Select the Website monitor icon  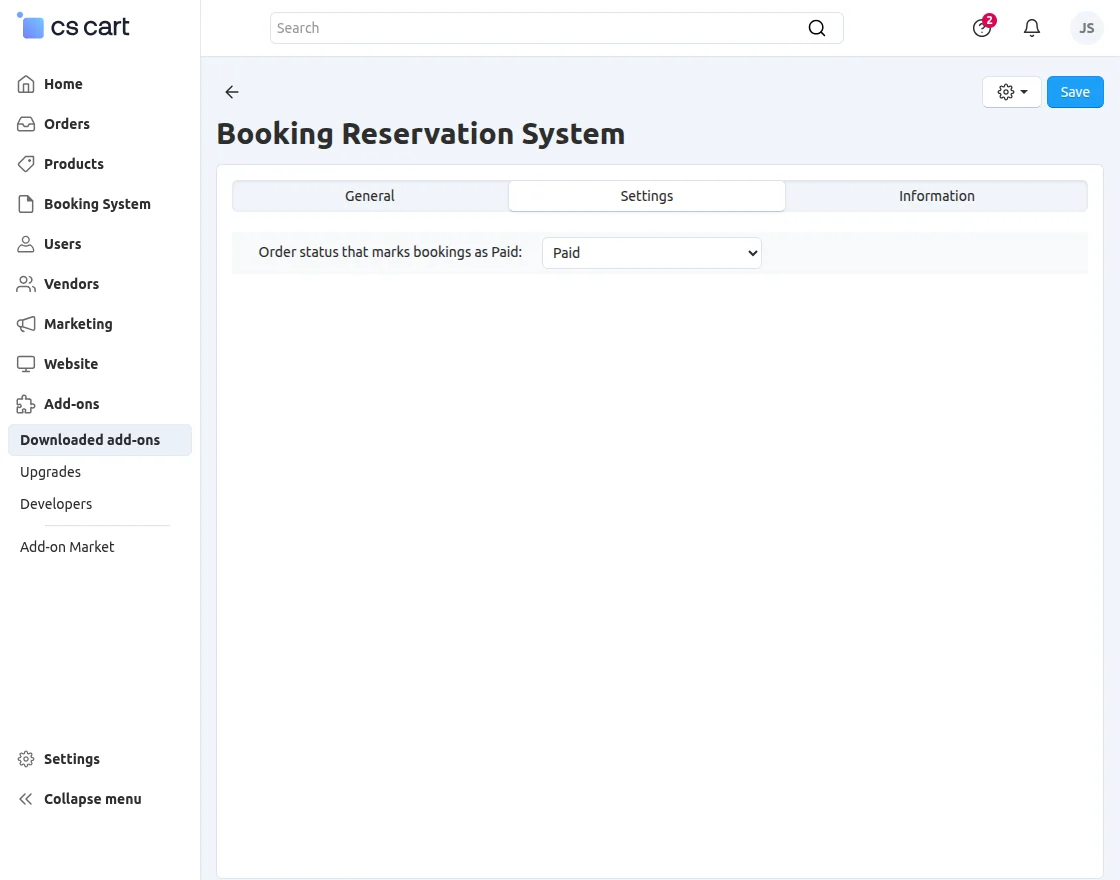click(25, 364)
